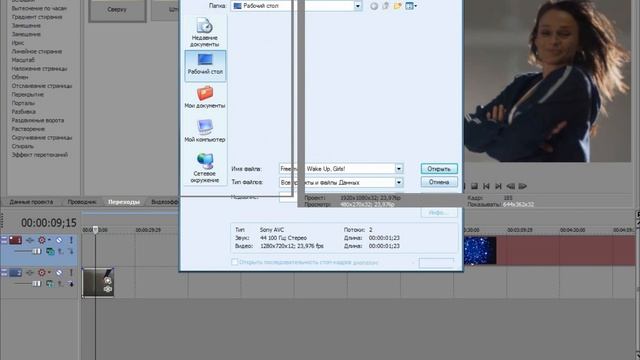Select Раздвижные ворота transition
Screen dimensions: 640x360
point(38,120)
